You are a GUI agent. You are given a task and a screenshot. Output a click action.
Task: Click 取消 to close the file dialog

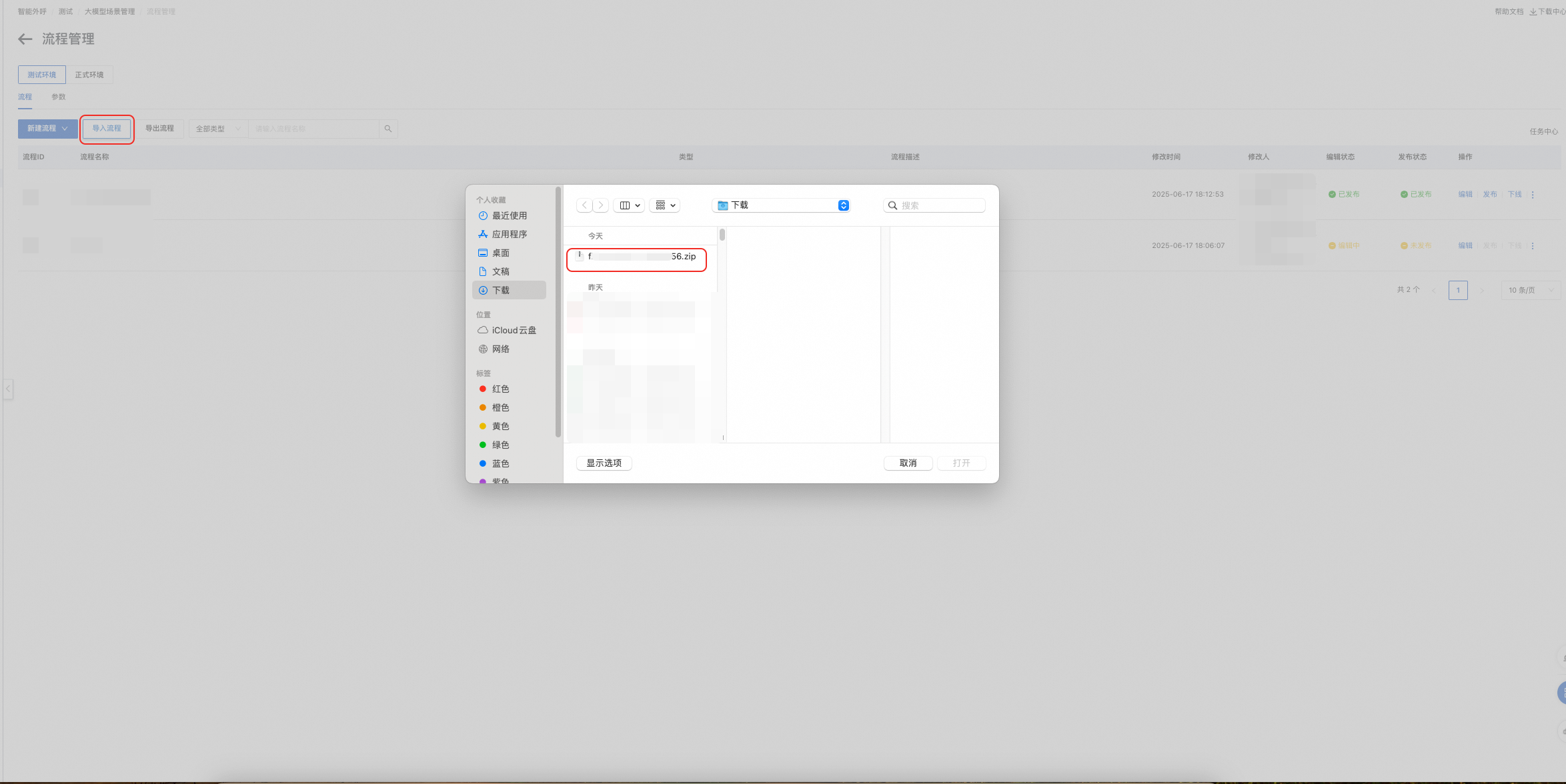[x=908, y=463]
